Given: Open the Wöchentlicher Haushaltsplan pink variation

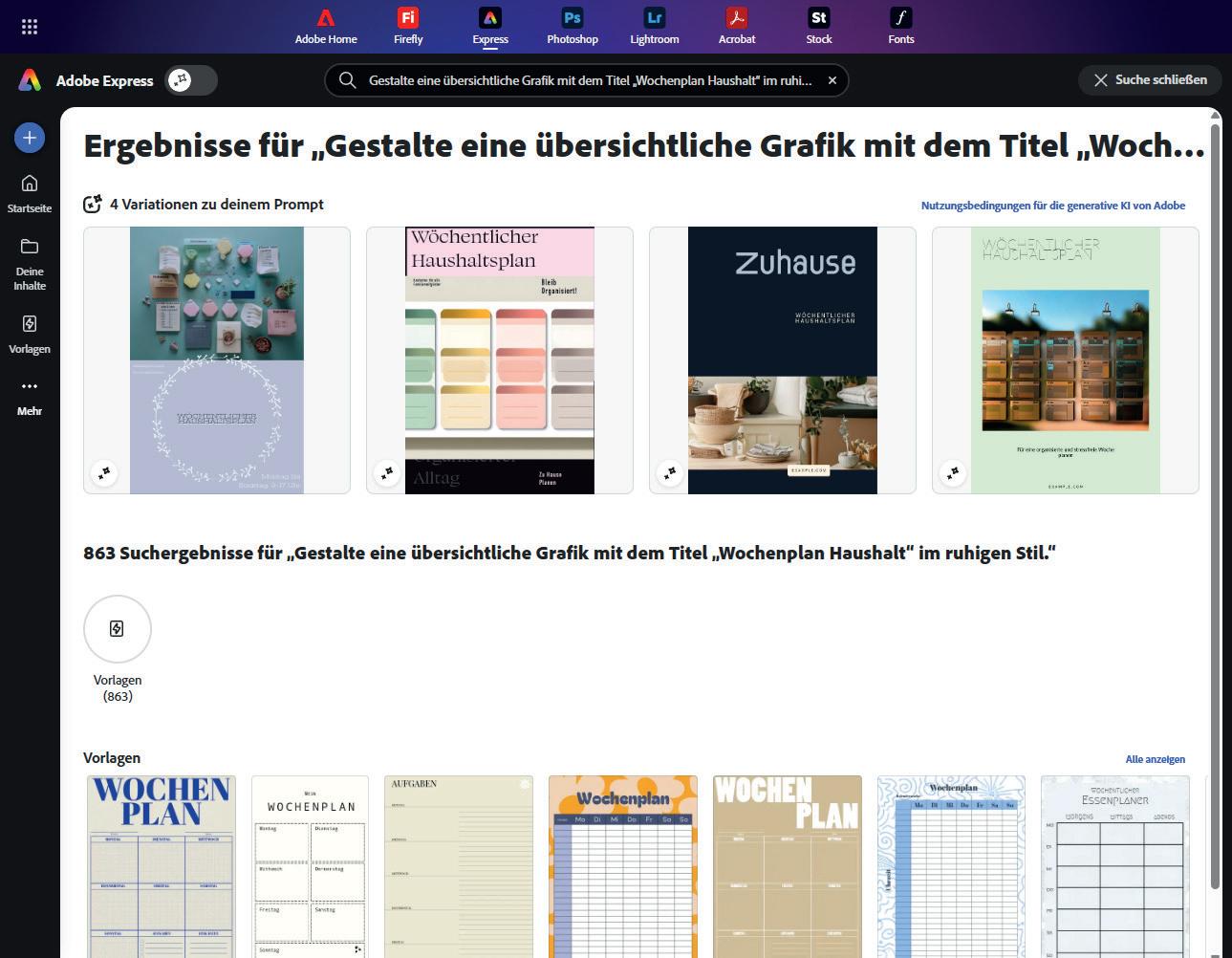Looking at the screenshot, I should (500, 360).
